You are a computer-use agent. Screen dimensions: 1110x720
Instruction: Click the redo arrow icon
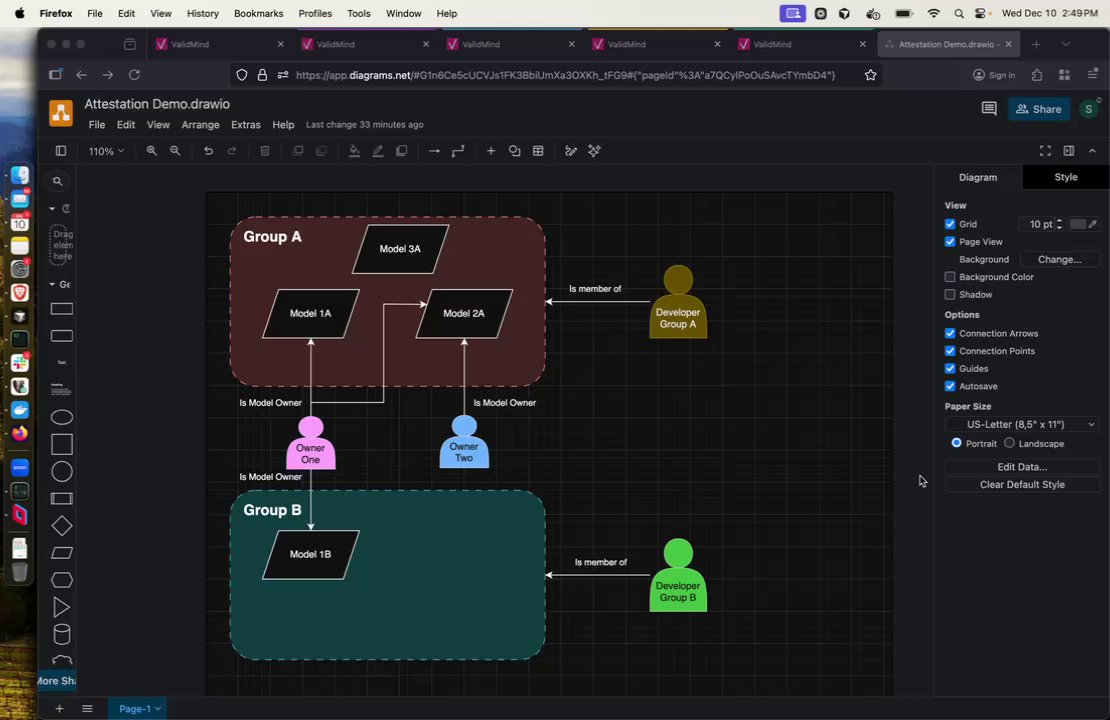click(231, 151)
